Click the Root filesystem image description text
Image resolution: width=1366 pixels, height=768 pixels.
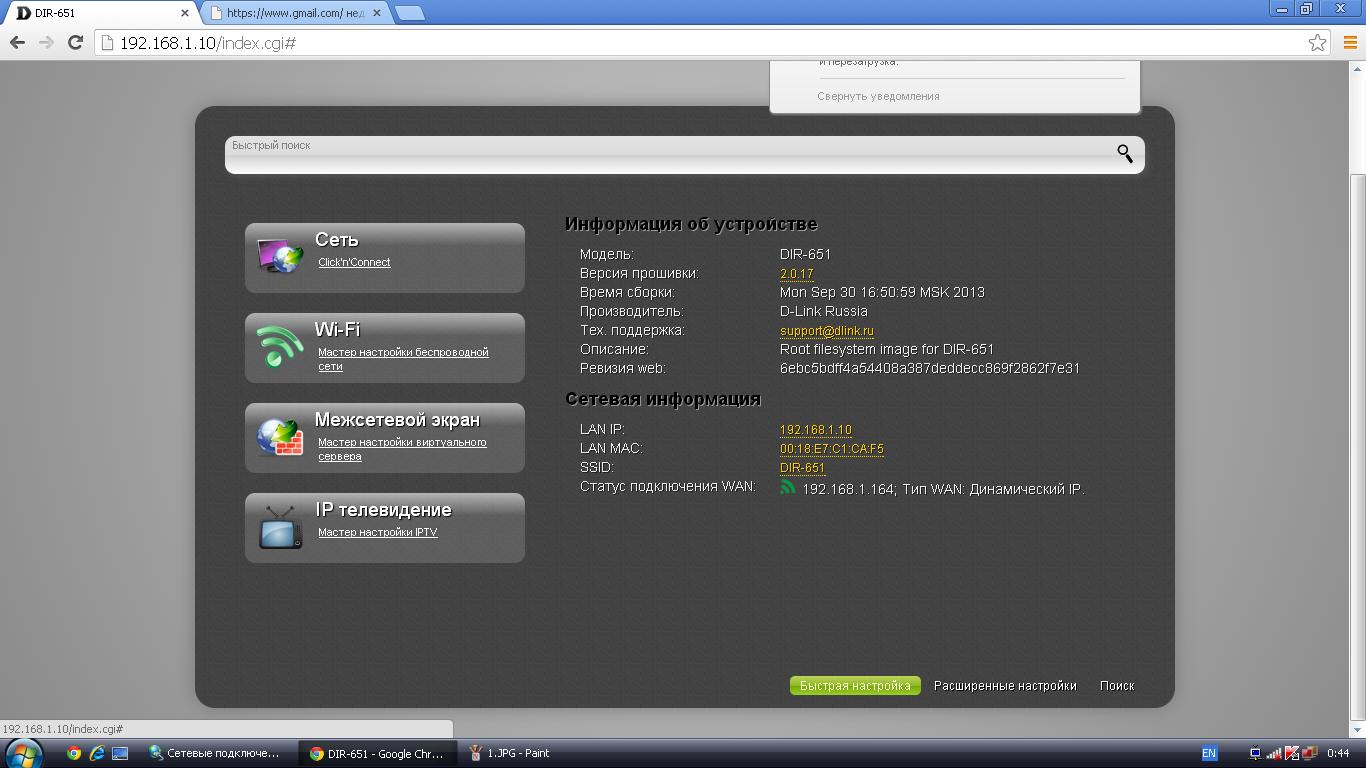pyautogui.click(x=887, y=349)
